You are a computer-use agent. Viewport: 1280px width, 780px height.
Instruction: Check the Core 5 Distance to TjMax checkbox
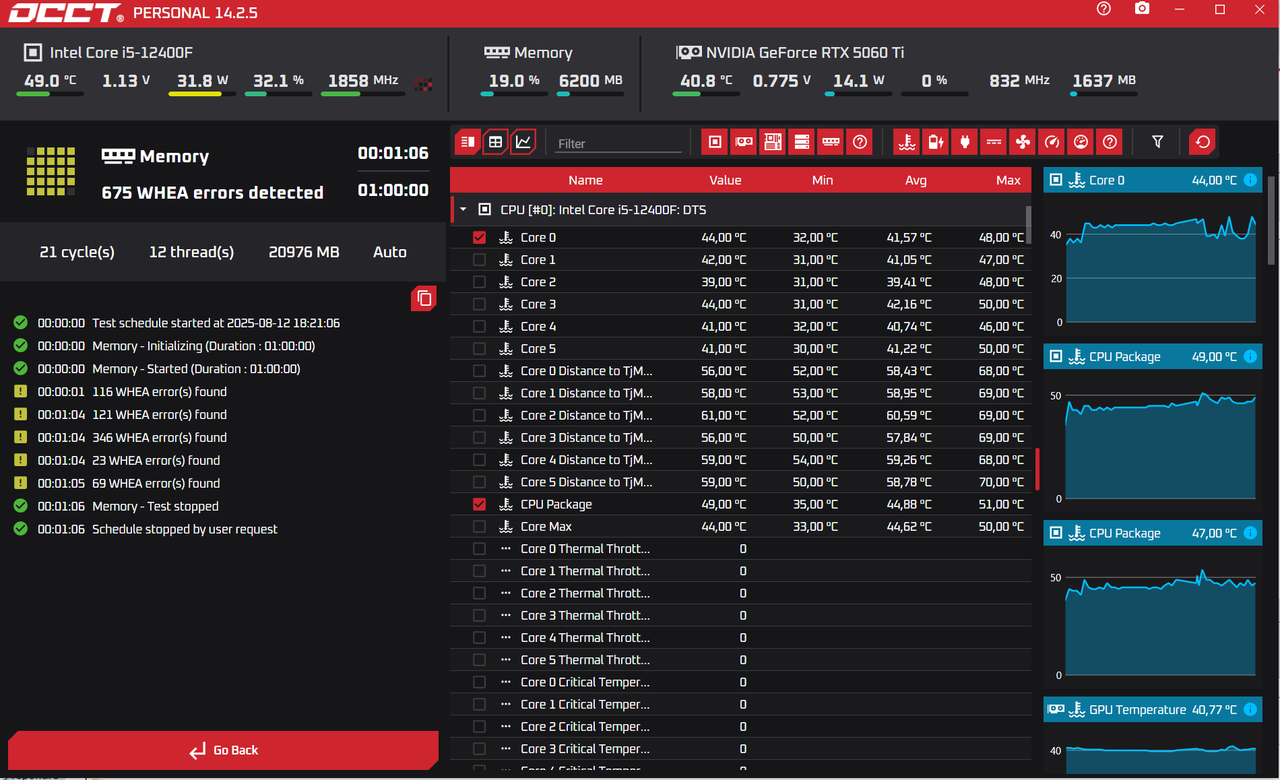pyautogui.click(x=479, y=482)
